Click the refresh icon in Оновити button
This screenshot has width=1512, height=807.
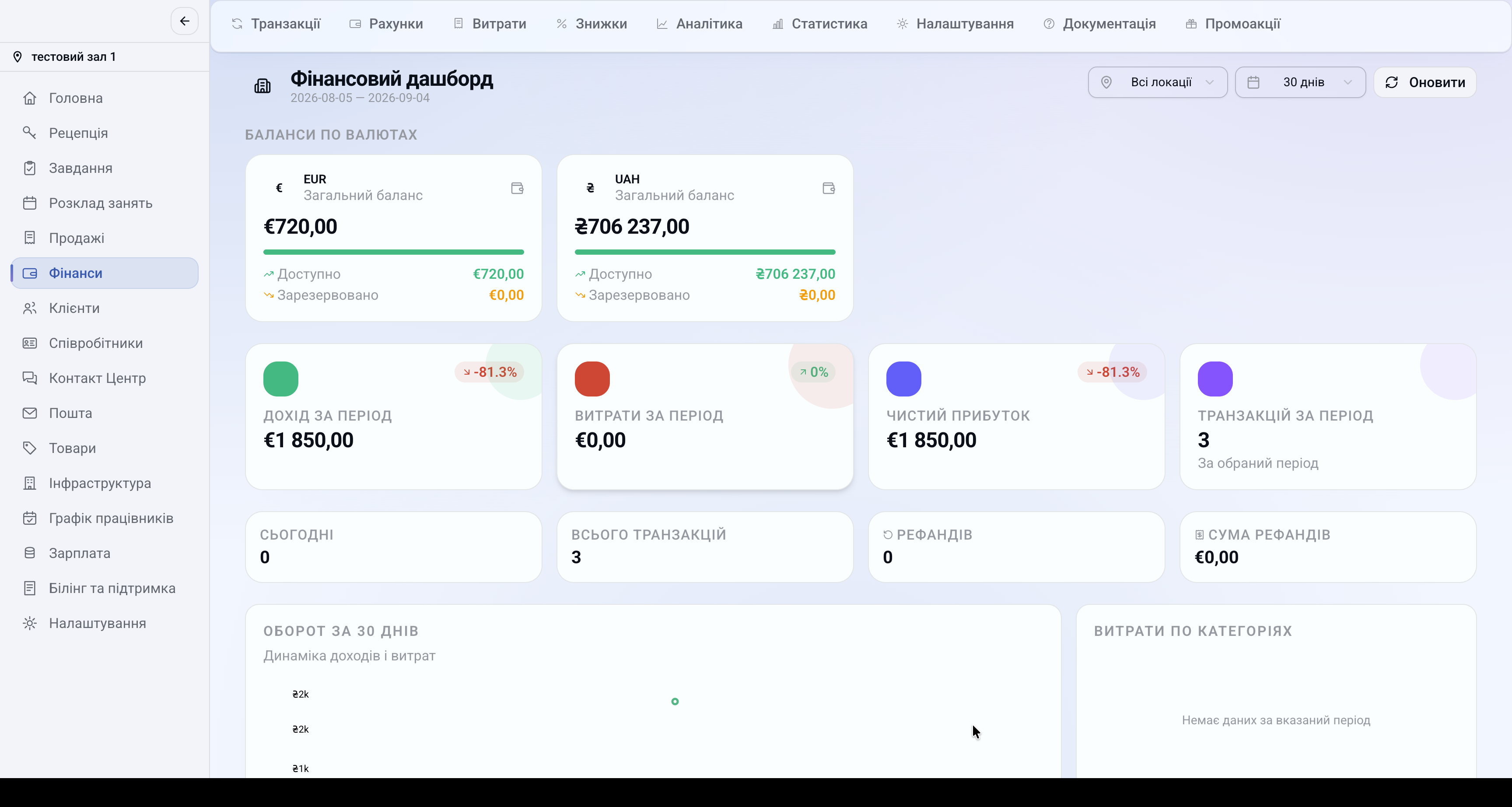pyautogui.click(x=1392, y=82)
